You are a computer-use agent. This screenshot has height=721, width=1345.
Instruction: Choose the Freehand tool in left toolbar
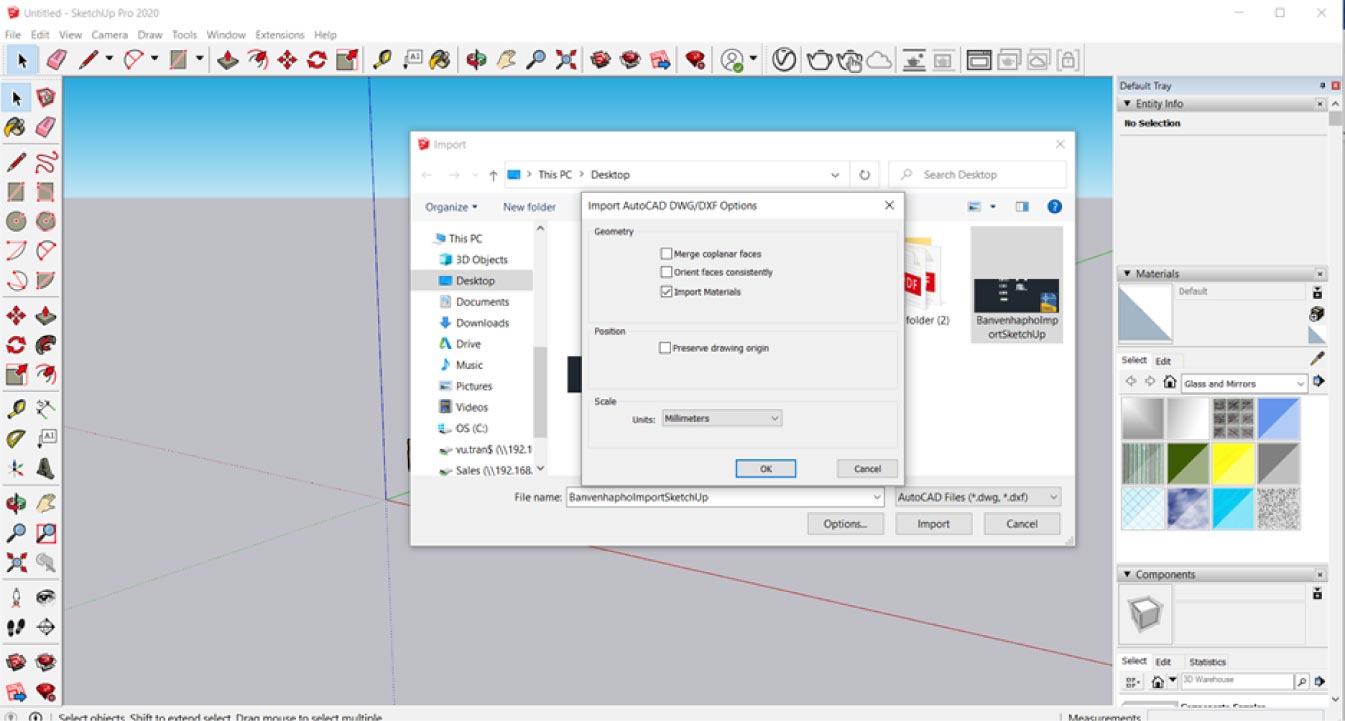click(45, 162)
